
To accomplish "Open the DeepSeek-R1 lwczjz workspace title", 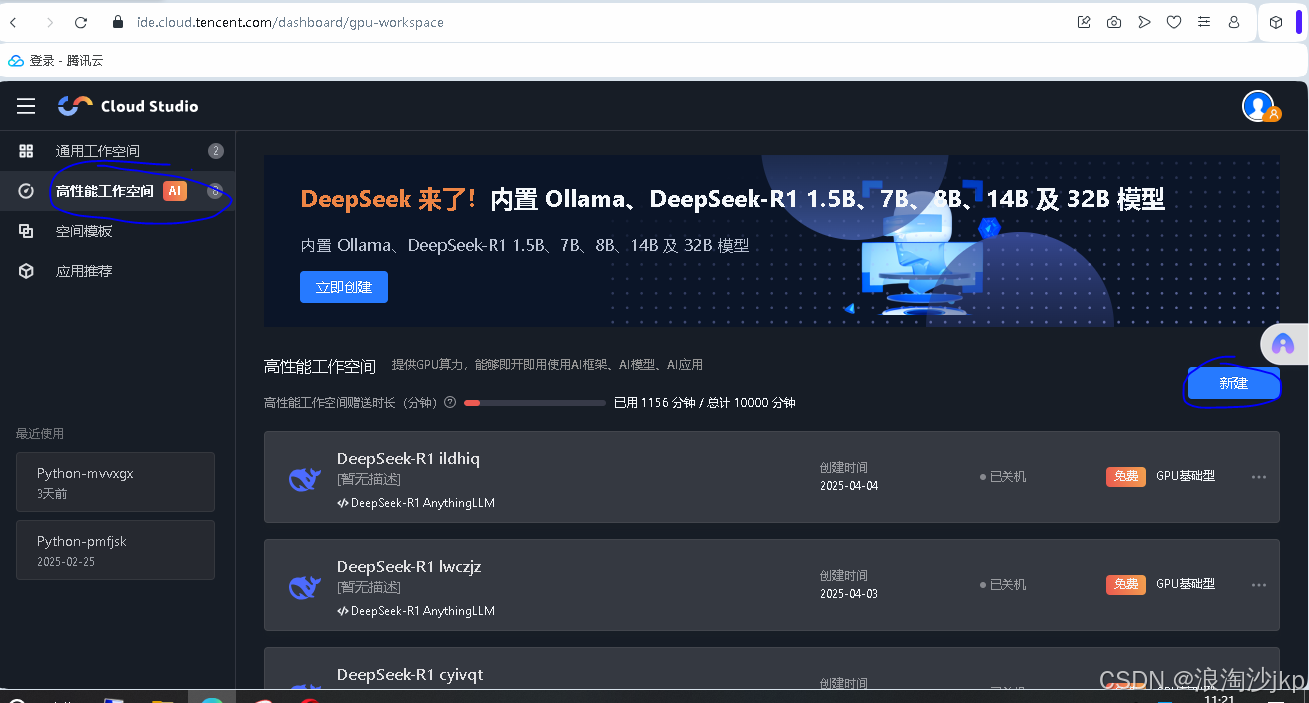I will click(409, 567).
